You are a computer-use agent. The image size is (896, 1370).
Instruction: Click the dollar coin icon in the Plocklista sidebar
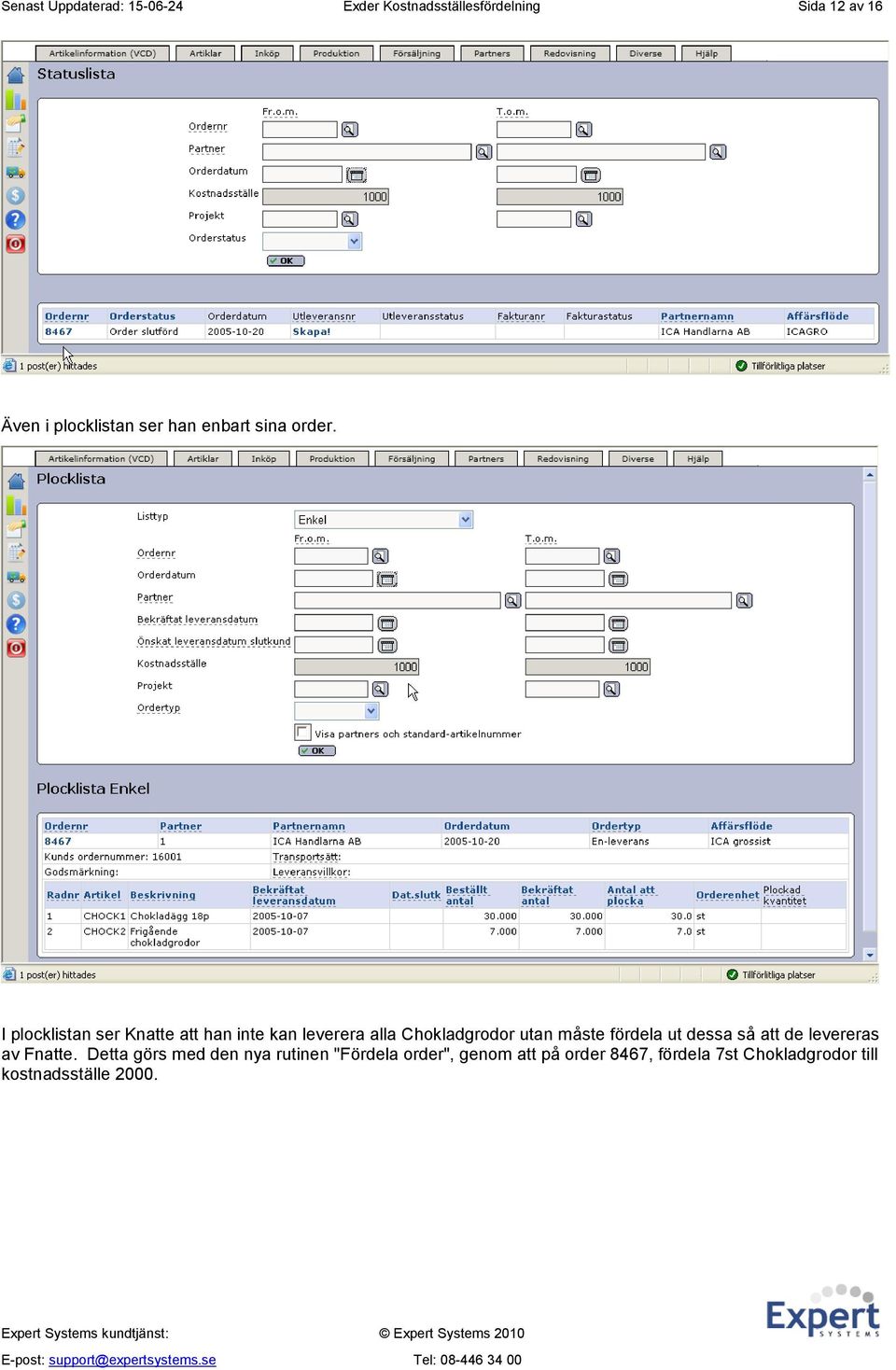(16, 601)
